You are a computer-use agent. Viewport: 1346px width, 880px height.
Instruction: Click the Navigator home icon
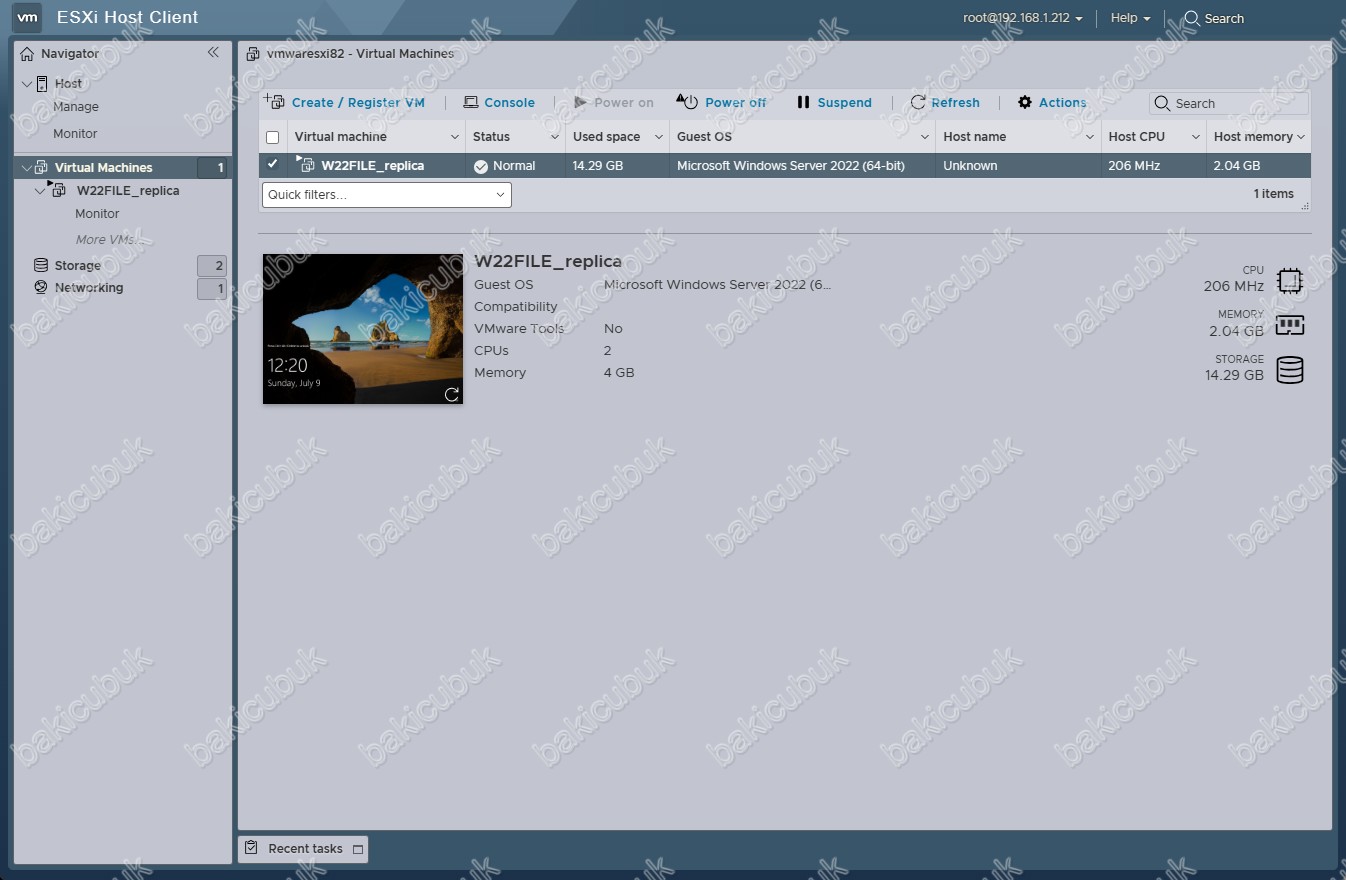pos(27,54)
